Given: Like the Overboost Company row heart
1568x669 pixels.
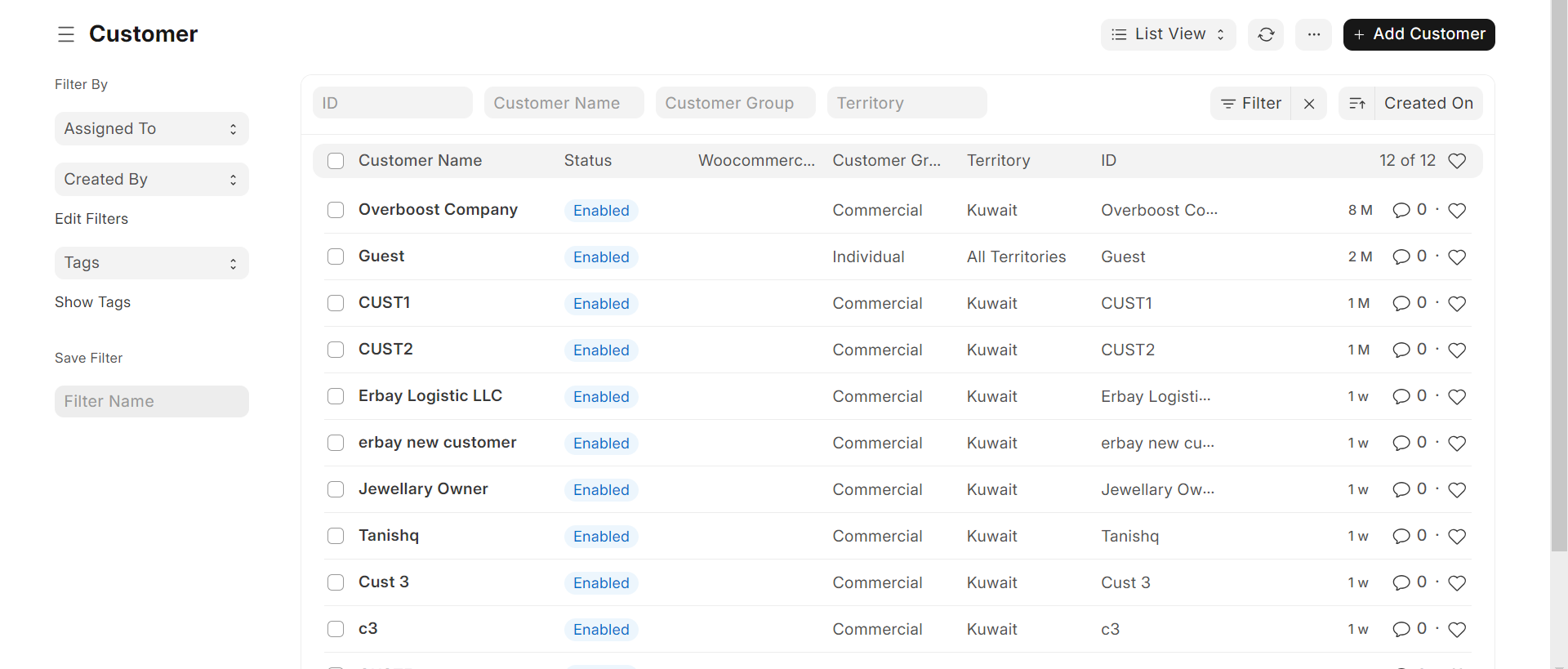Looking at the screenshot, I should pyautogui.click(x=1457, y=211).
